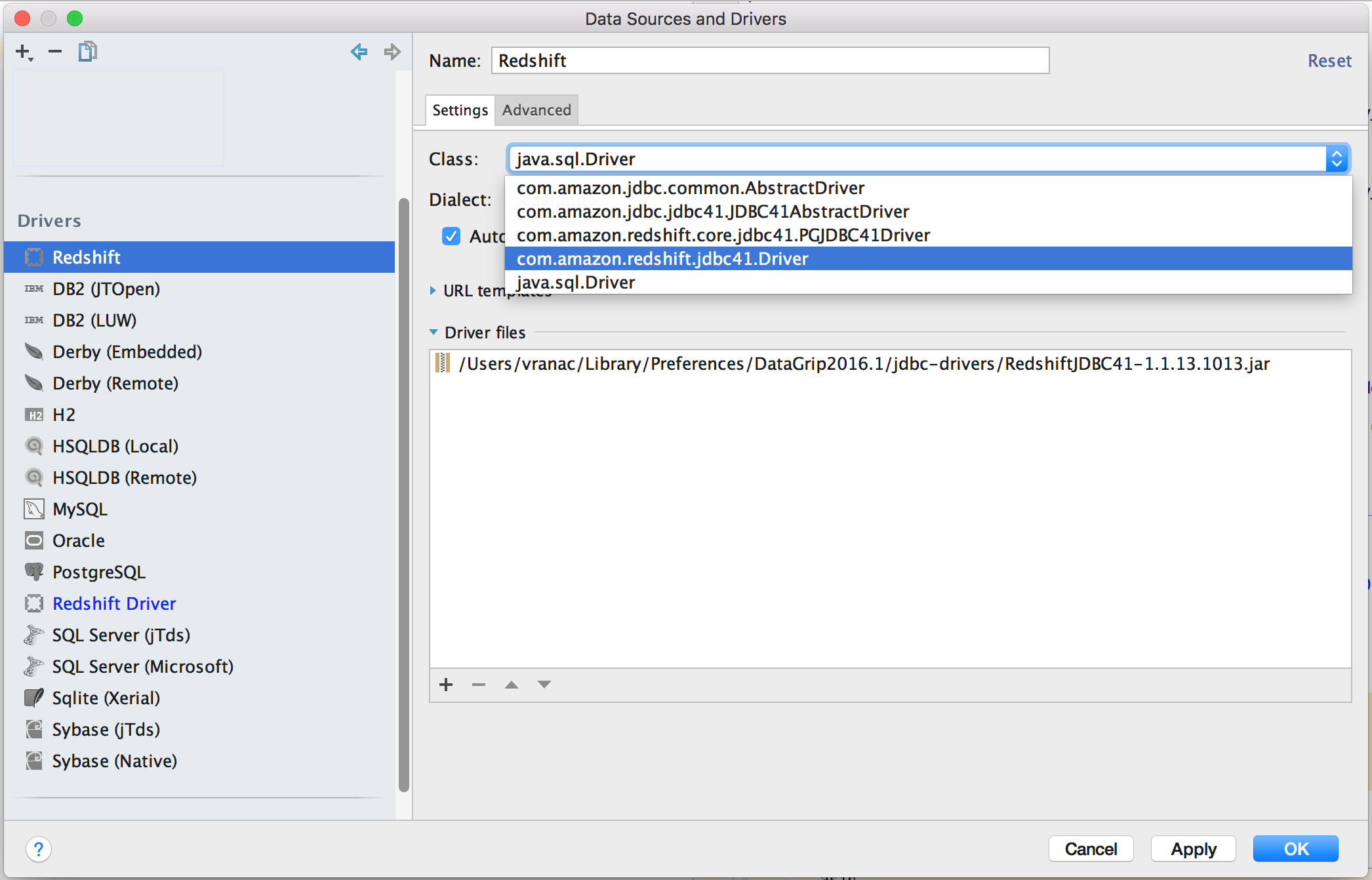
Task: Click the jar file archive icon
Action: [443, 363]
